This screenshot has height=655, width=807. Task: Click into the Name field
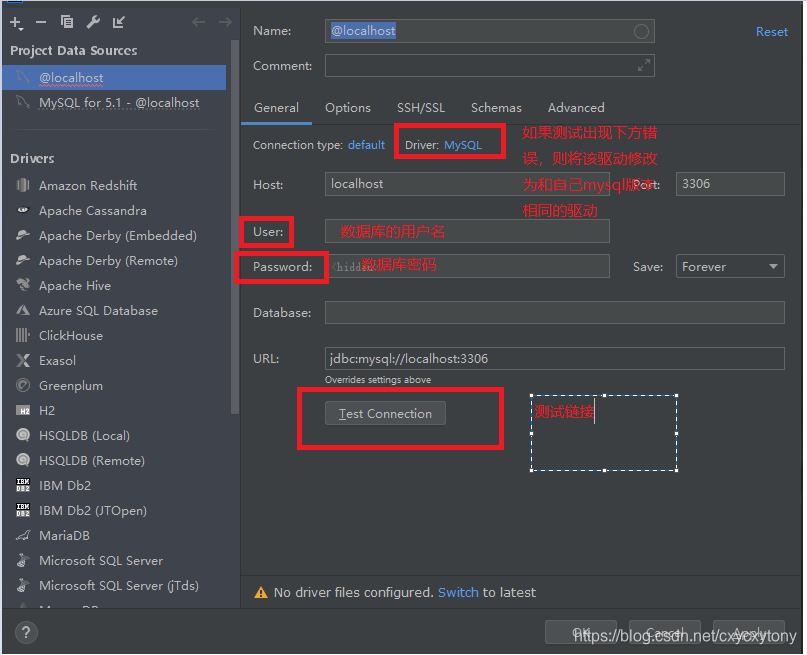point(489,31)
